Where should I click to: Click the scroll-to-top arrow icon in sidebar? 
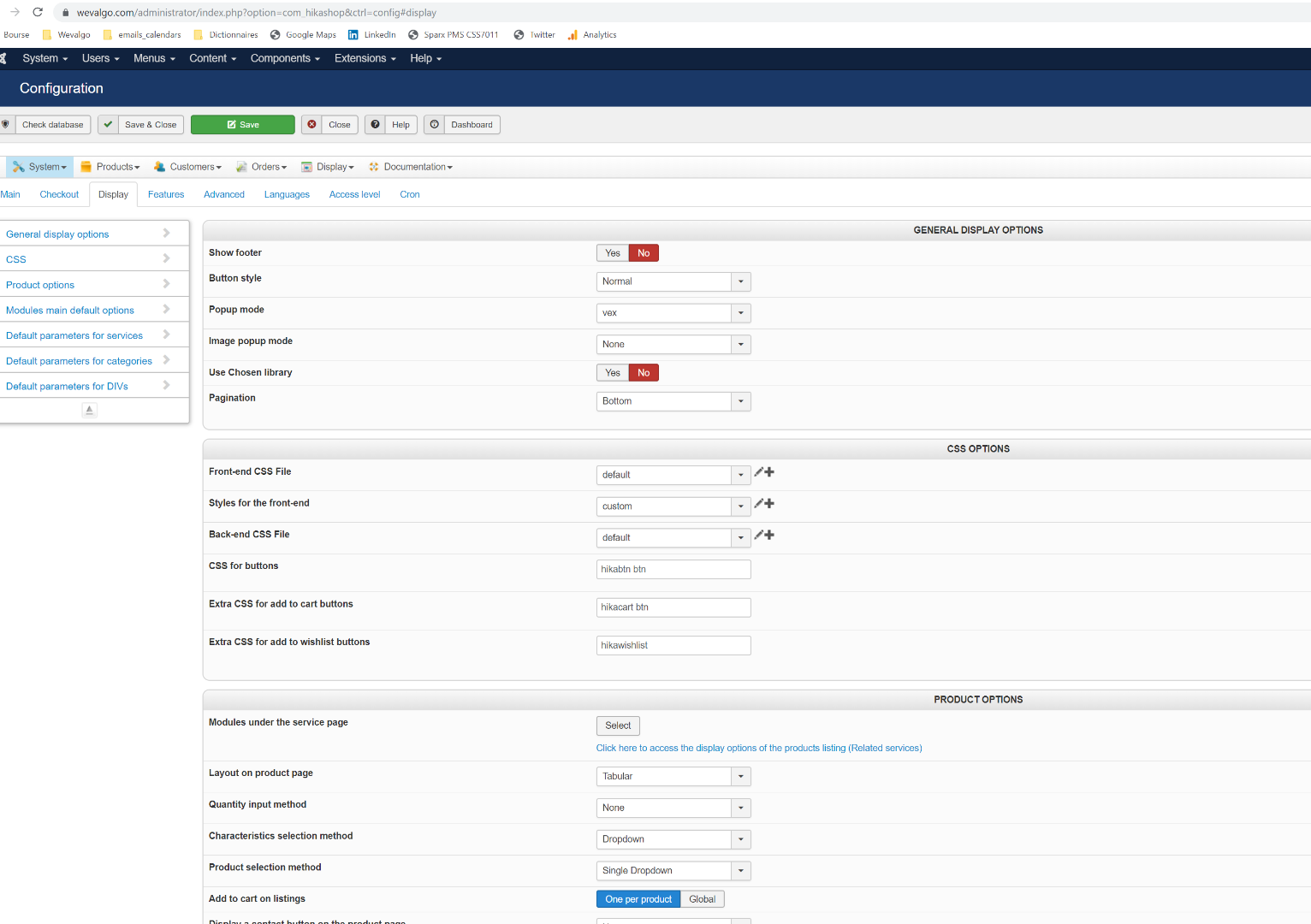coord(89,410)
